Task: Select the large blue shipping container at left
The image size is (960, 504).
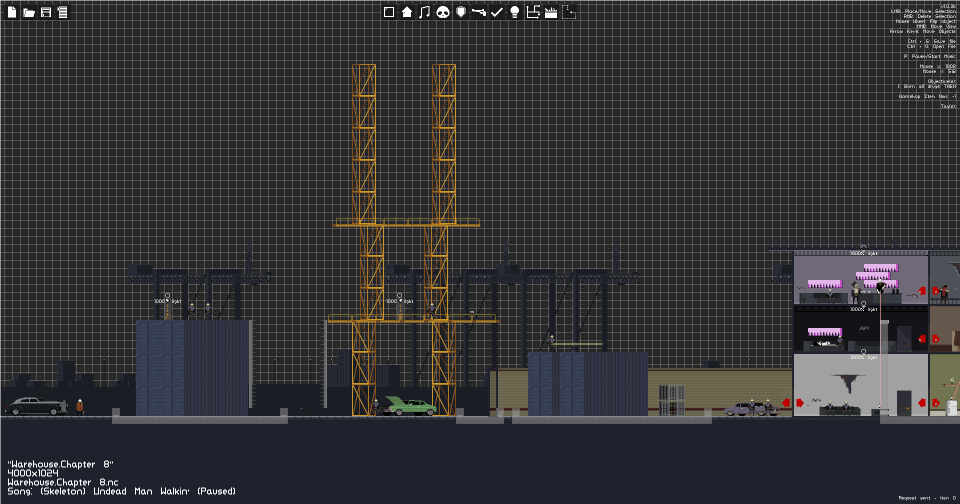Action: click(193, 367)
